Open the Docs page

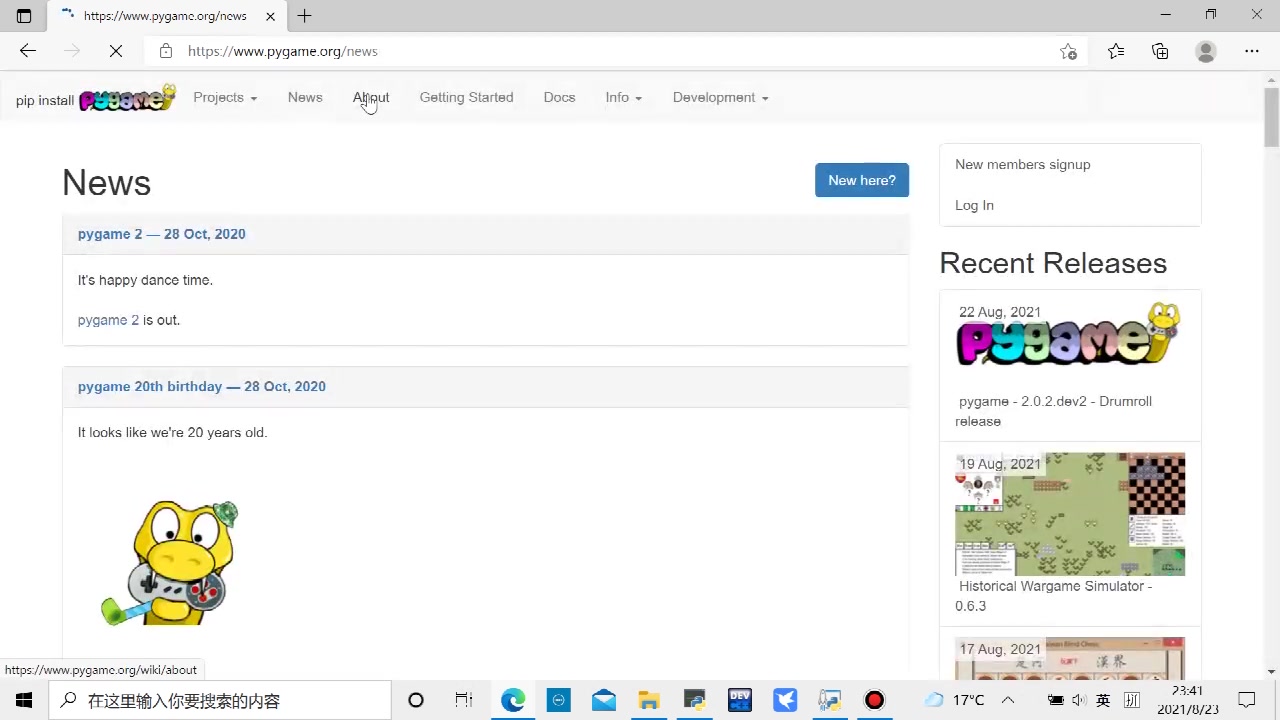559,97
